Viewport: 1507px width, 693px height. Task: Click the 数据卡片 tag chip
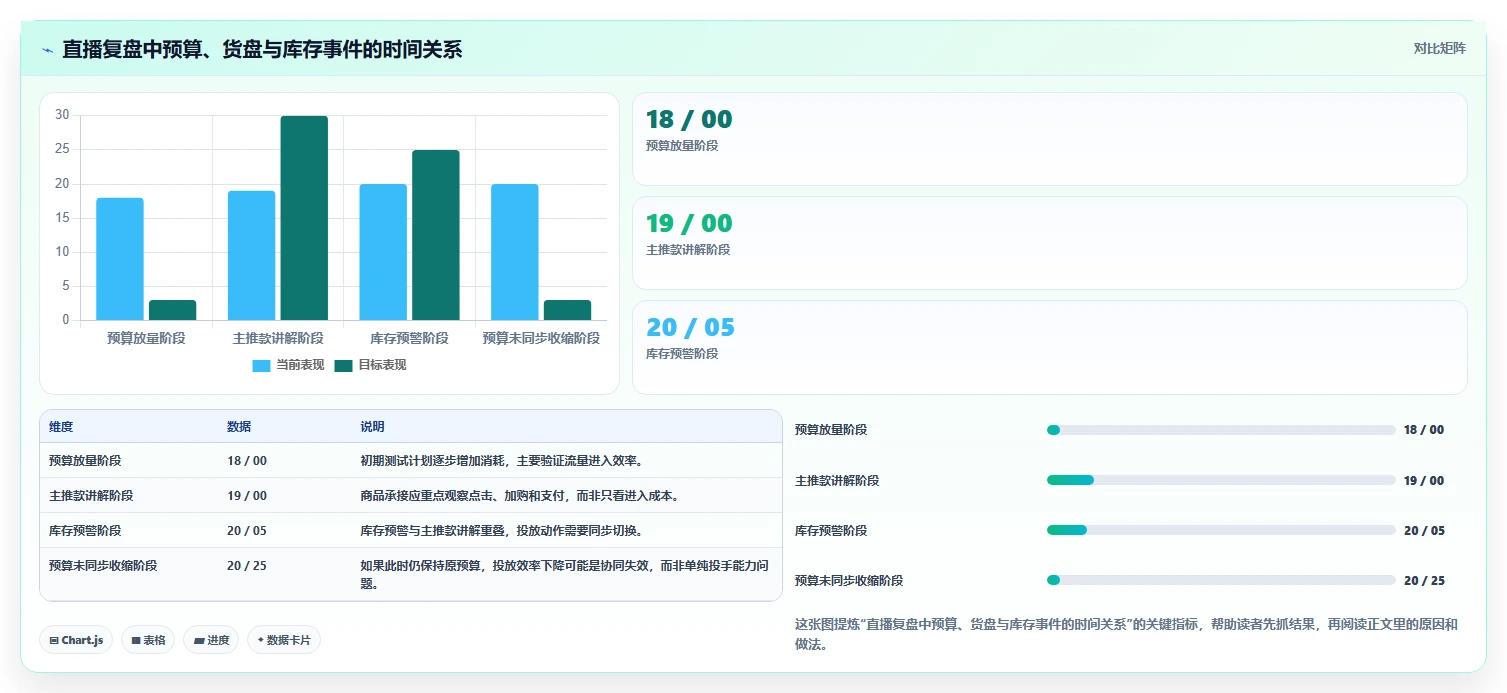(x=284, y=640)
